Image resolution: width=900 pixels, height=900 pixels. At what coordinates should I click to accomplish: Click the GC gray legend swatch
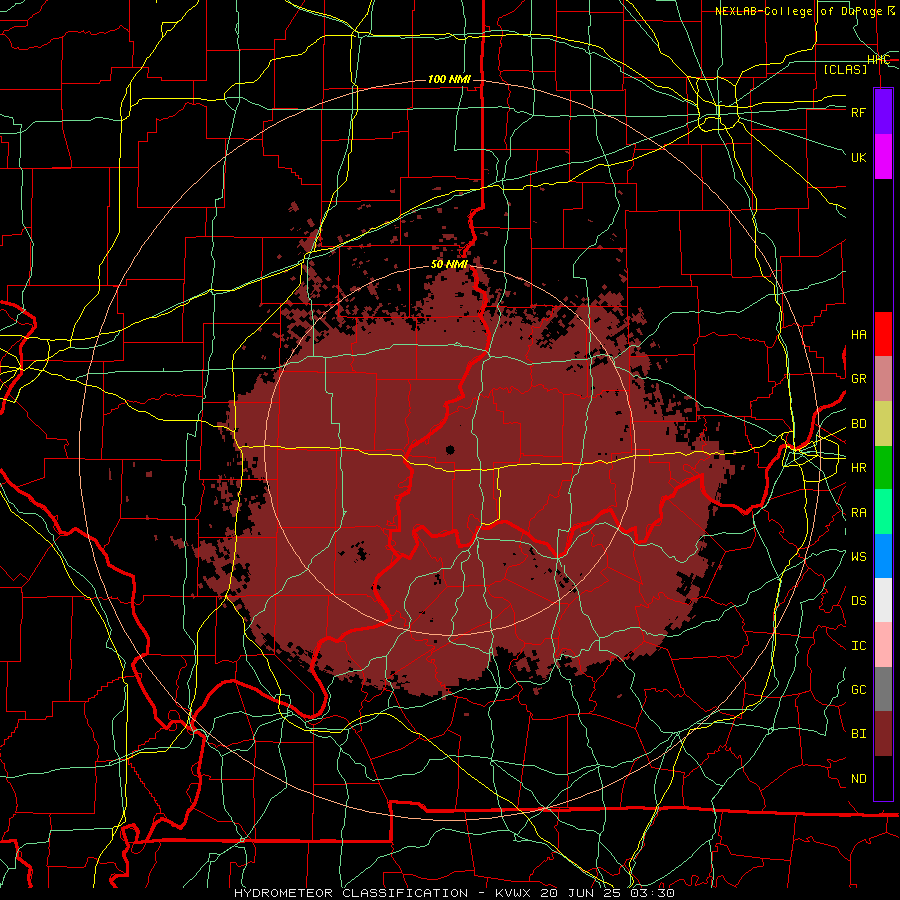pos(883,689)
